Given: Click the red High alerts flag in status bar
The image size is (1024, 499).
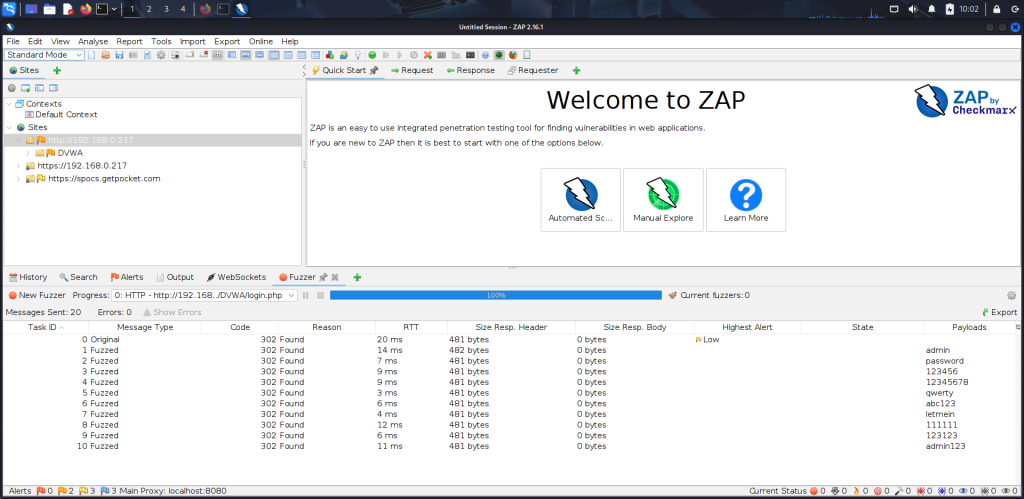Looking at the screenshot, I should [39, 491].
